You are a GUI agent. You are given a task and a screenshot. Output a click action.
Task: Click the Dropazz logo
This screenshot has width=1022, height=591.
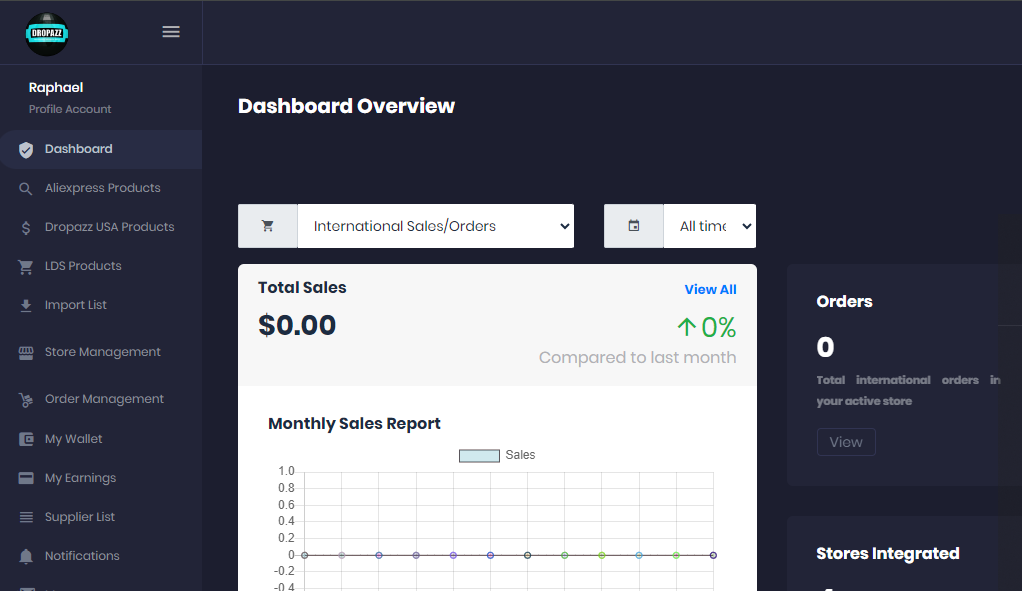tap(47, 33)
